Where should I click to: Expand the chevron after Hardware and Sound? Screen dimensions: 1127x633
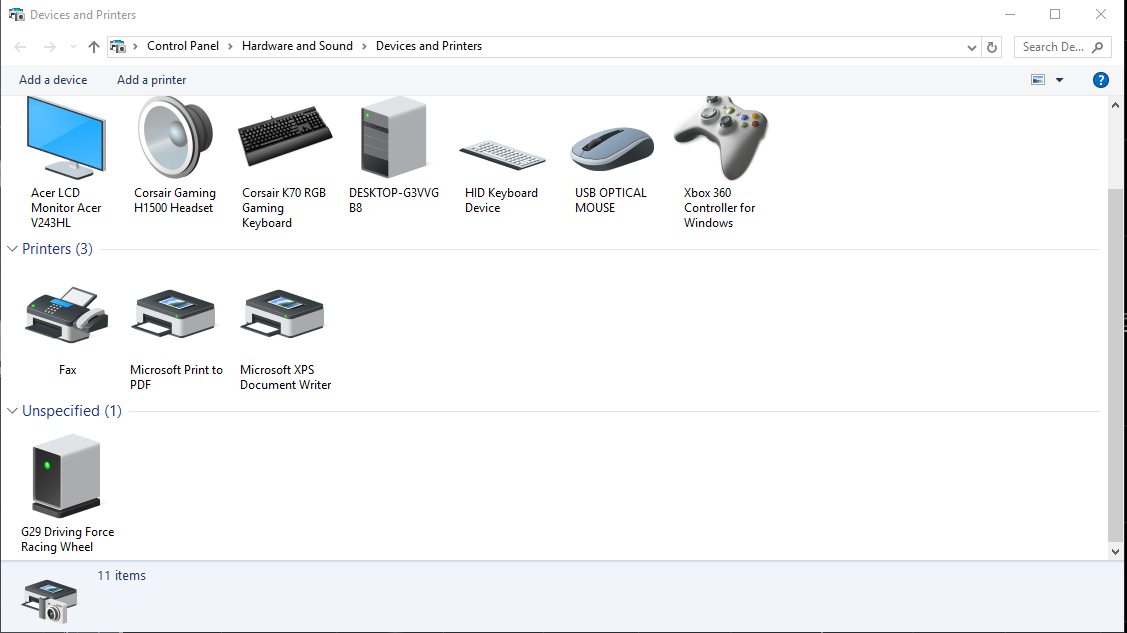[x=364, y=46]
